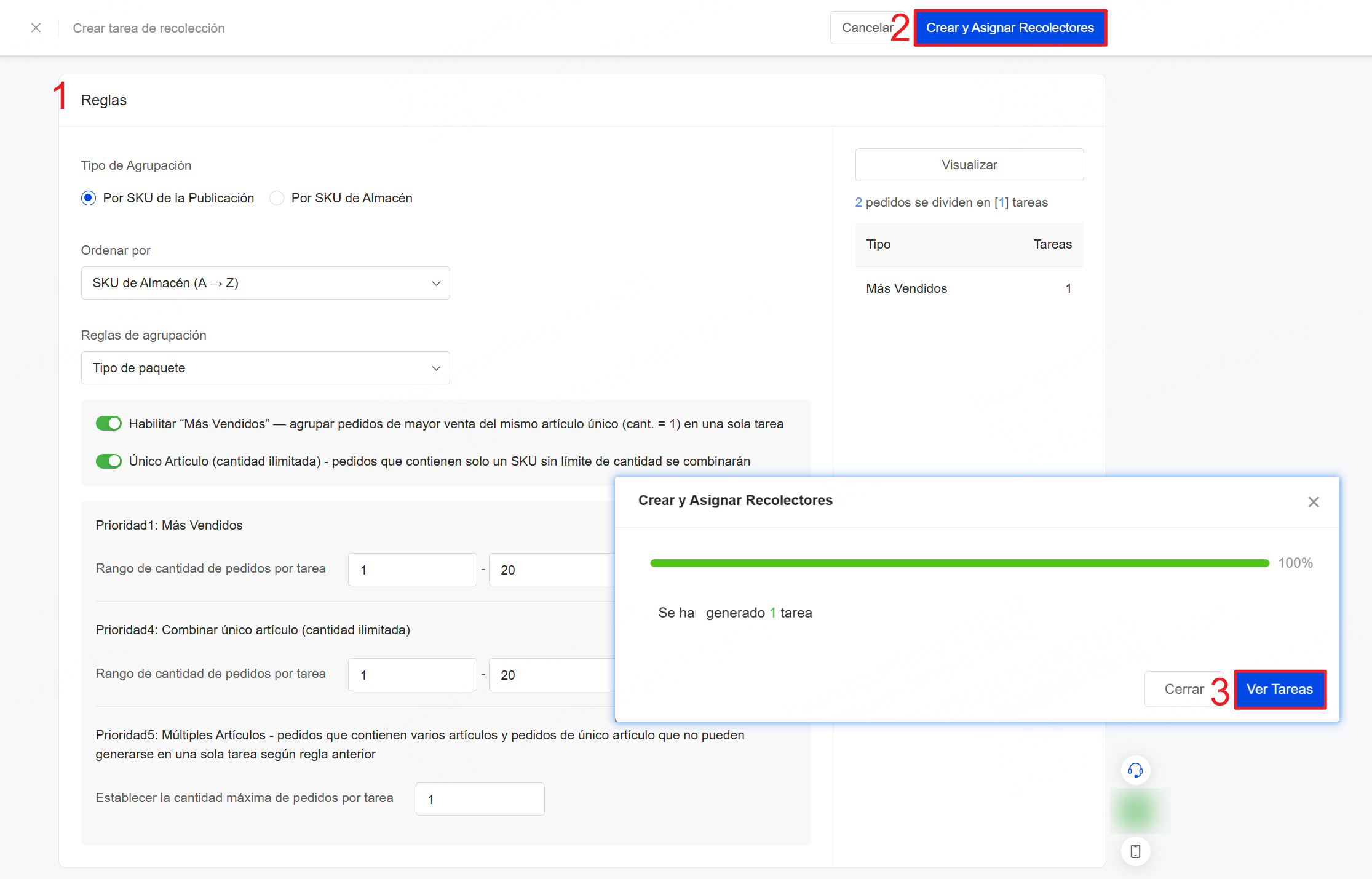Click the blurred green floating icon
The image size is (1372, 879).
click(x=1135, y=811)
